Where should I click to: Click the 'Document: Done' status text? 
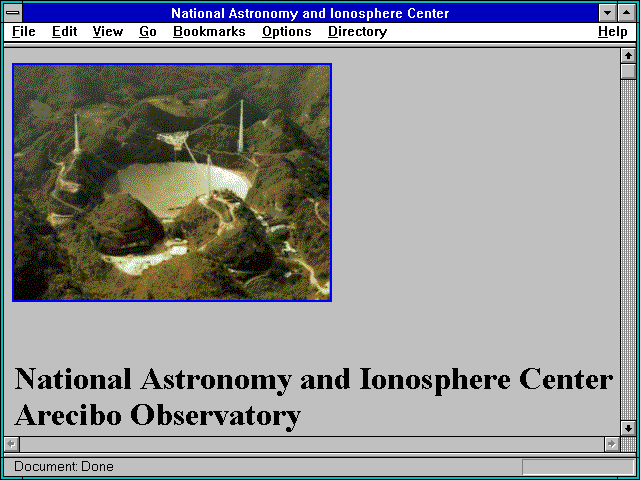click(64, 467)
